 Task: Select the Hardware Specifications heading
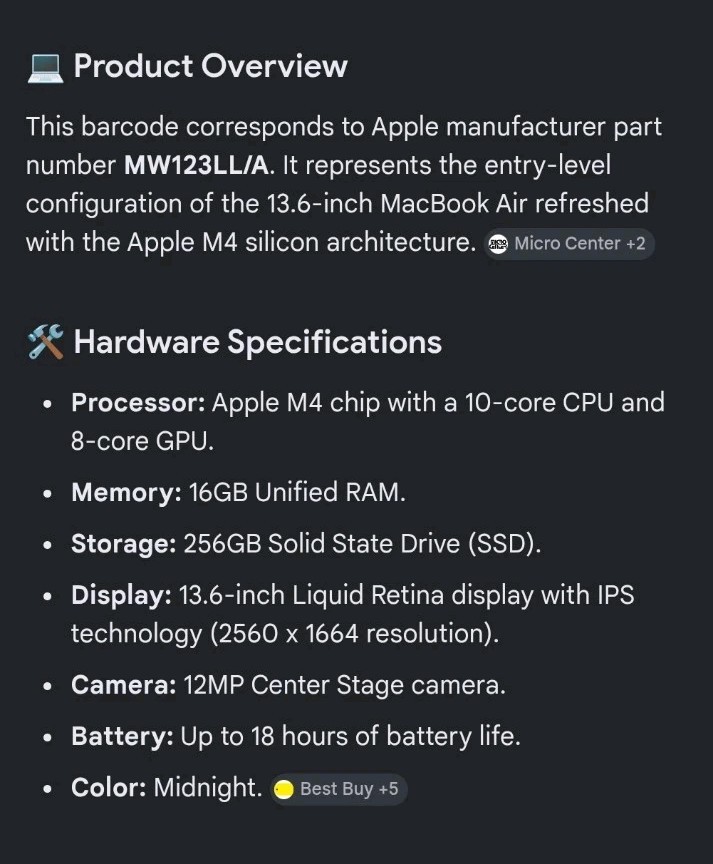pyautogui.click(x=258, y=342)
